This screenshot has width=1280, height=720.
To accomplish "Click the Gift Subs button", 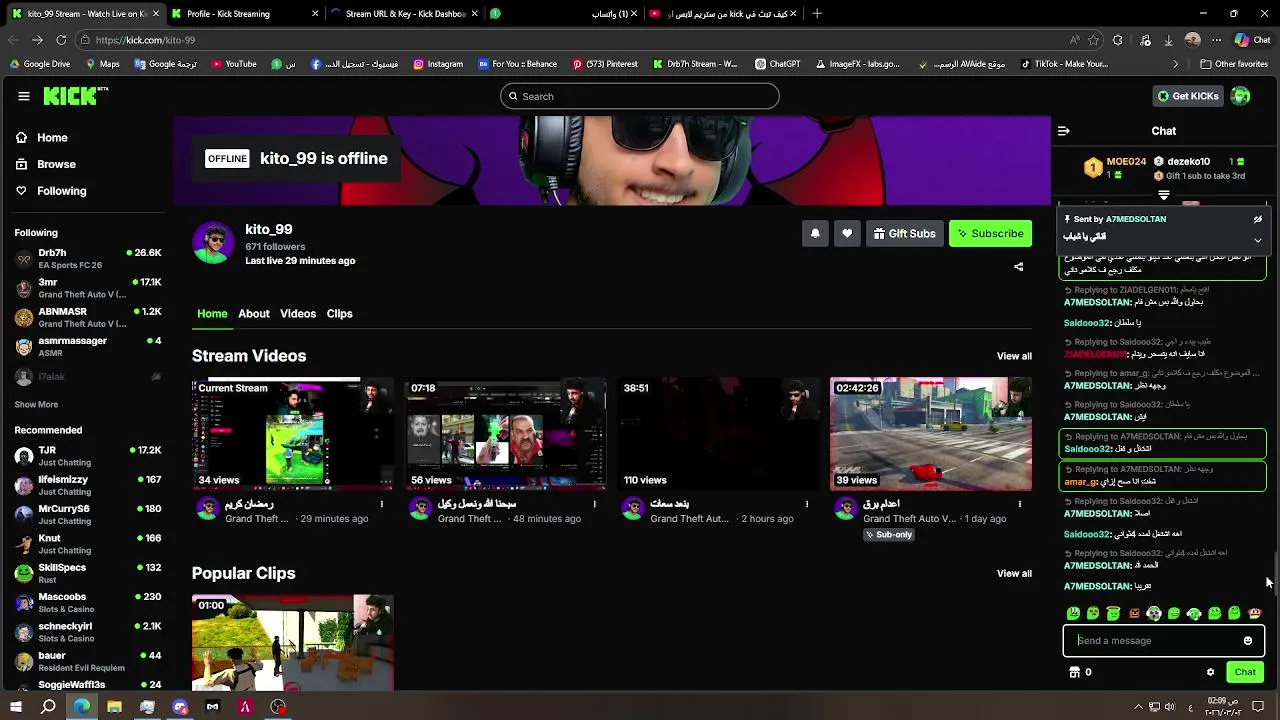I will click(x=904, y=233).
